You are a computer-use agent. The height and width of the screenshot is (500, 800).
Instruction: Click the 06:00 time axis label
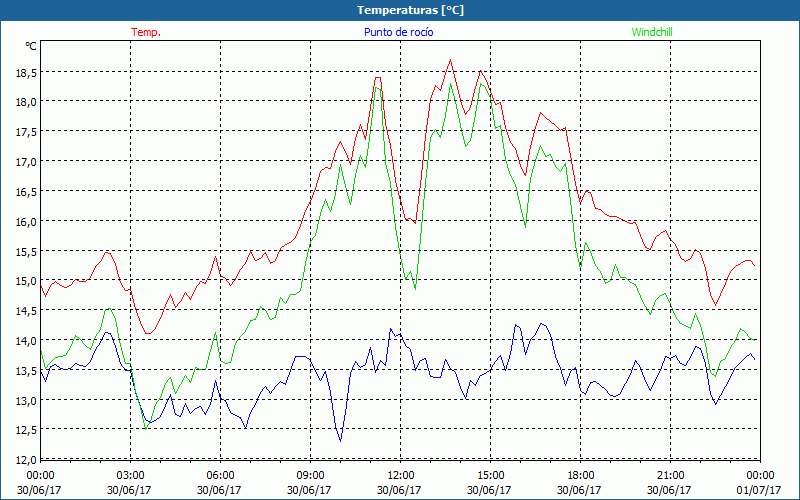point(220,476)
